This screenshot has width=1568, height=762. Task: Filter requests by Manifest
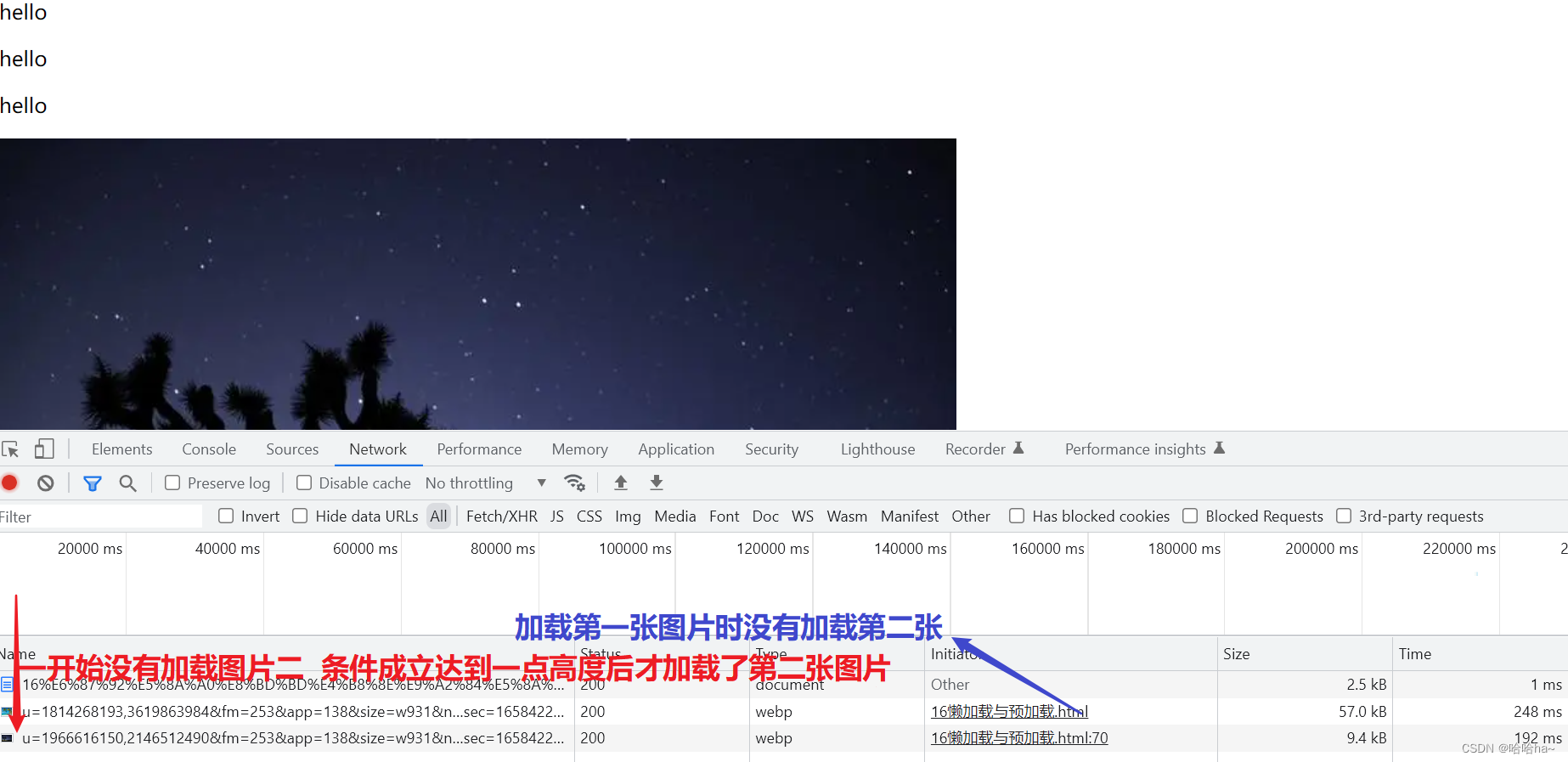coord(910,516)
